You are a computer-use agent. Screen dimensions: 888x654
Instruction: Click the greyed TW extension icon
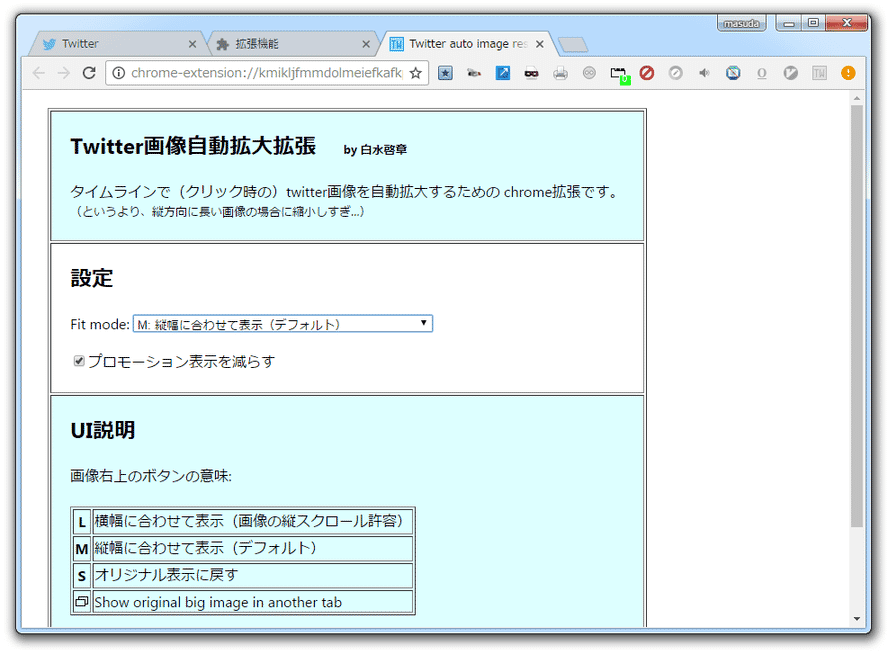coord(819,72)
